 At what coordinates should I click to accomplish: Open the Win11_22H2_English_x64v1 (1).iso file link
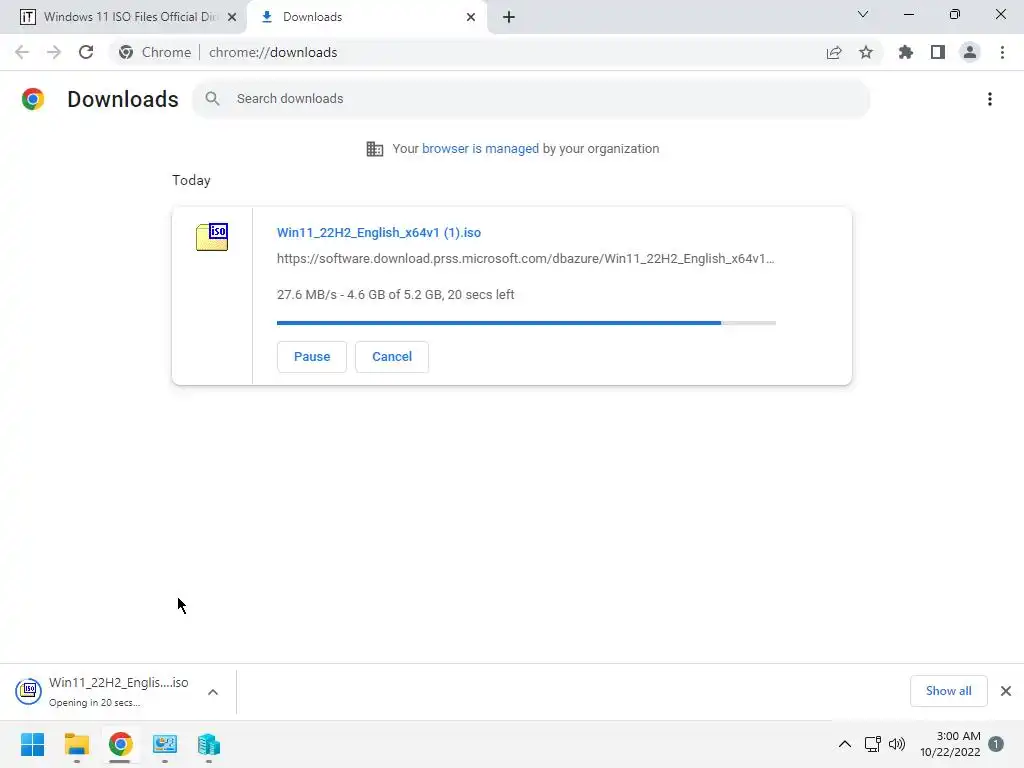tap(379, 232)
